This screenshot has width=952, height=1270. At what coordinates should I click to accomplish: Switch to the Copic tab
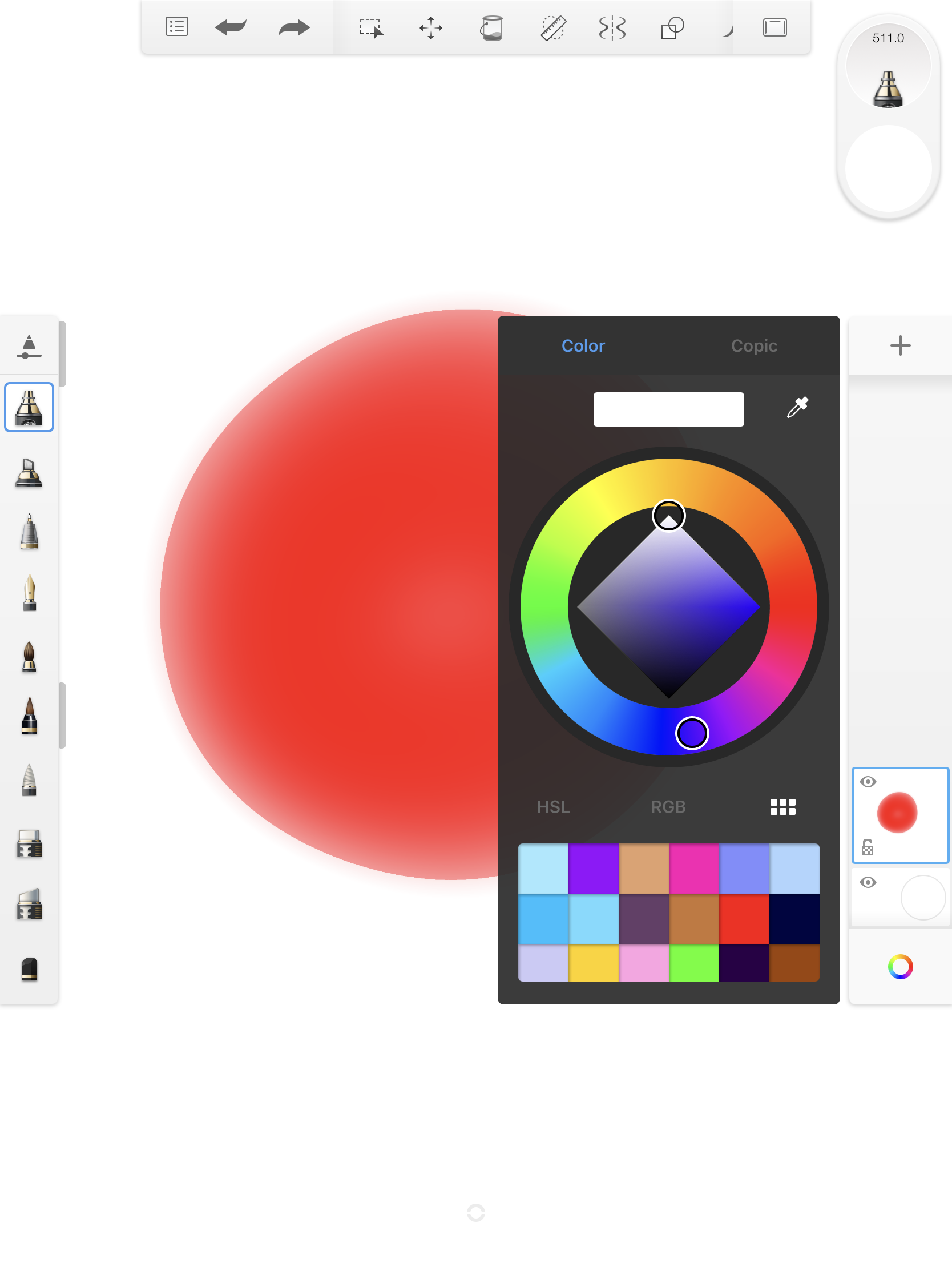tap(753, 345)
